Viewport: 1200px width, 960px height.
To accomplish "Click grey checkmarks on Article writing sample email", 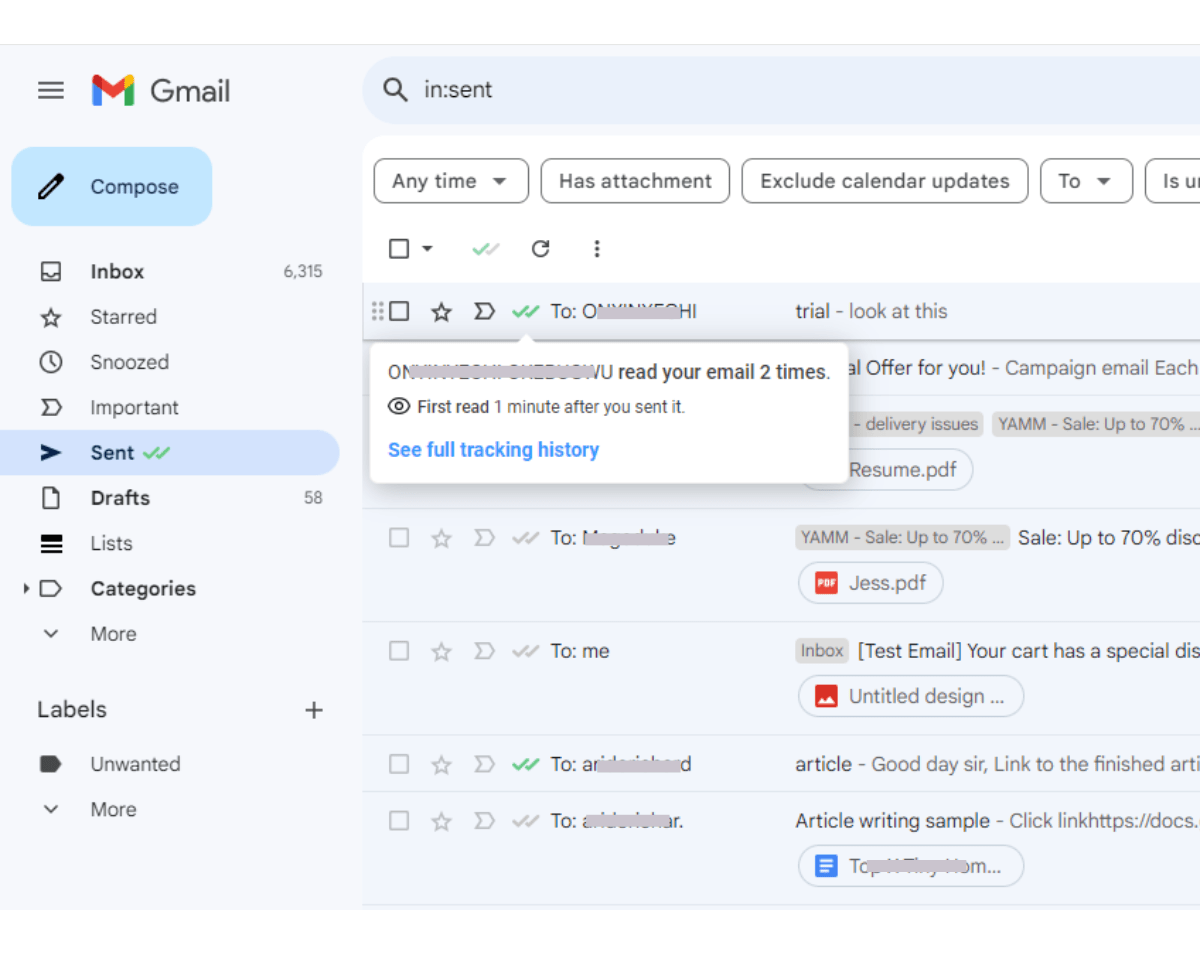I will 525,822.
